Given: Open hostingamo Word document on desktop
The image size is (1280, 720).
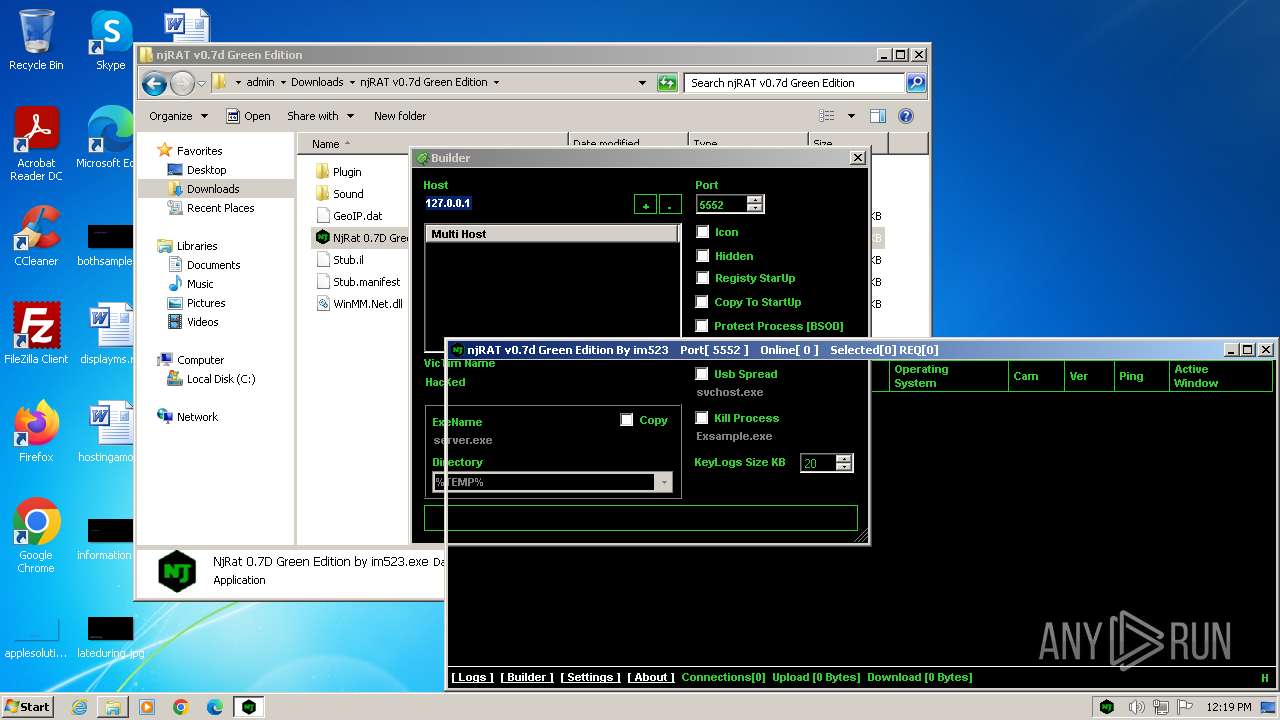Looking at the screenshot, I should (110, 432).
